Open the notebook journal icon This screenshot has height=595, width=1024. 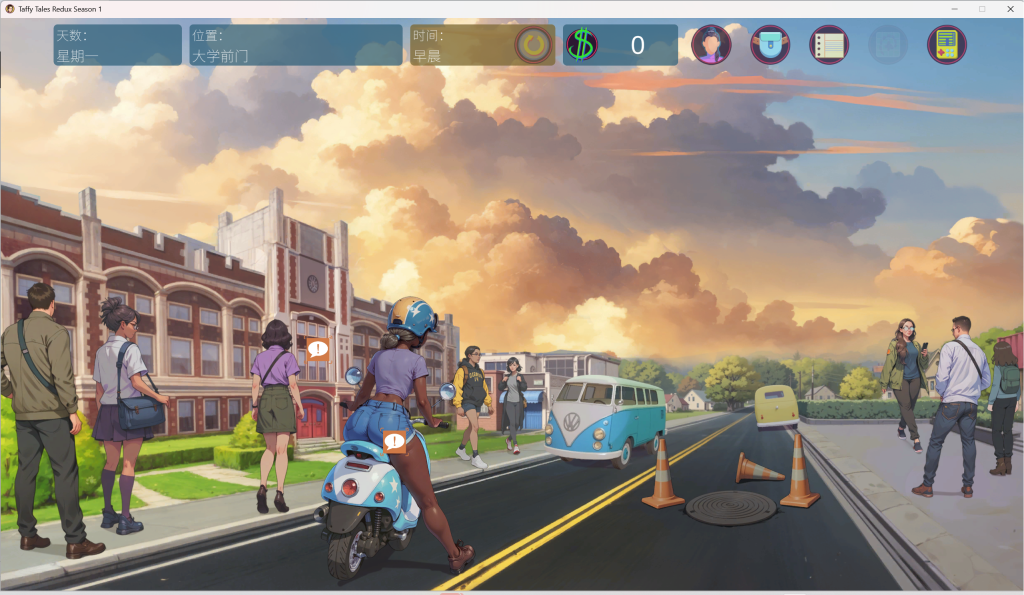coord(828,45)
